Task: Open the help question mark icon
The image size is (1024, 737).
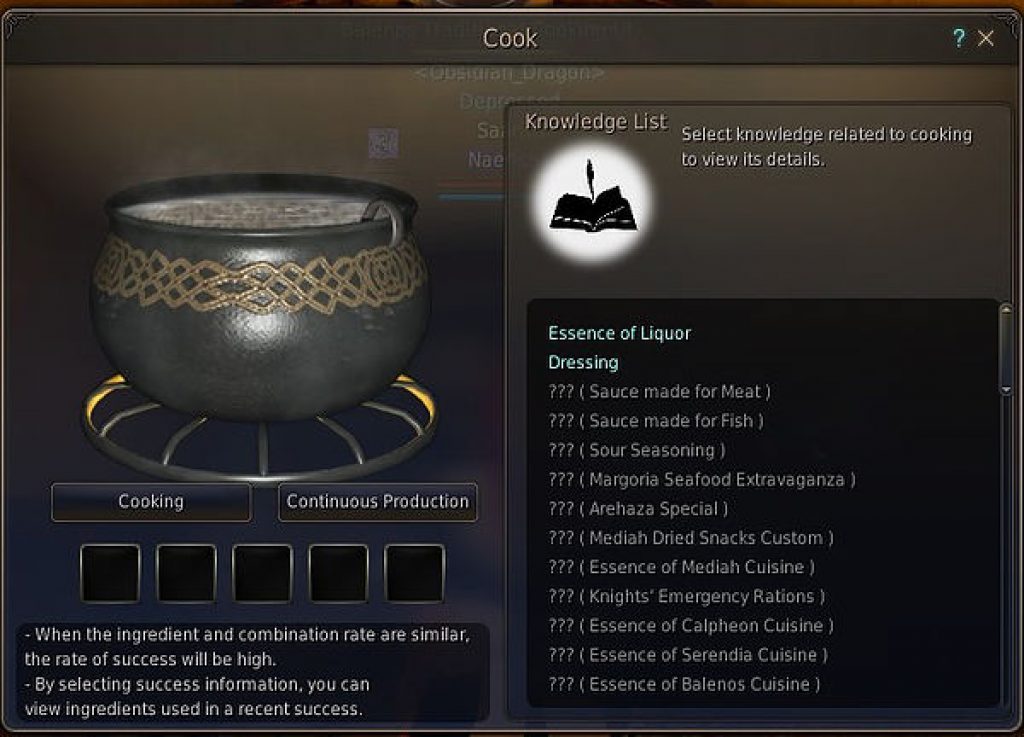Action: [958, 39]
